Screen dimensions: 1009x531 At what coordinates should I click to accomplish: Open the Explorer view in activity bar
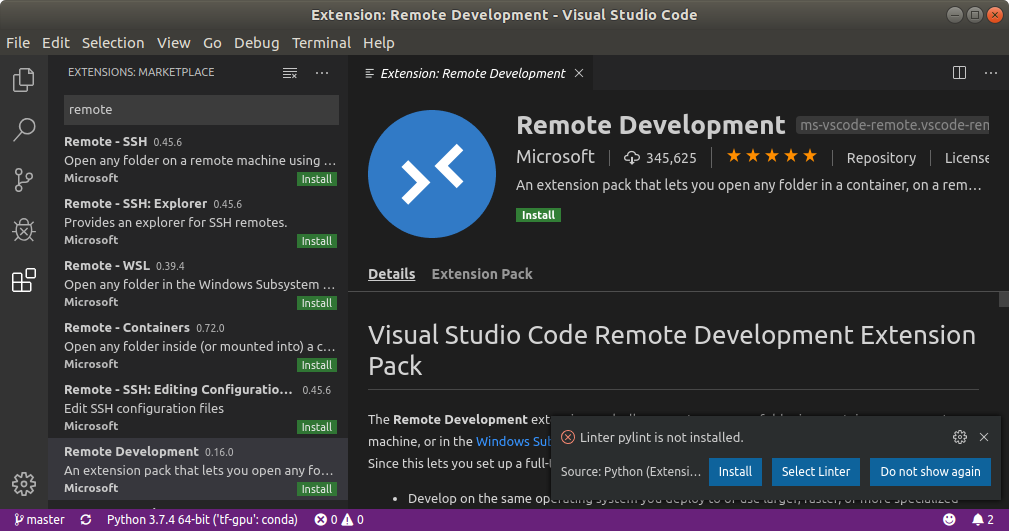coord(24,80)
